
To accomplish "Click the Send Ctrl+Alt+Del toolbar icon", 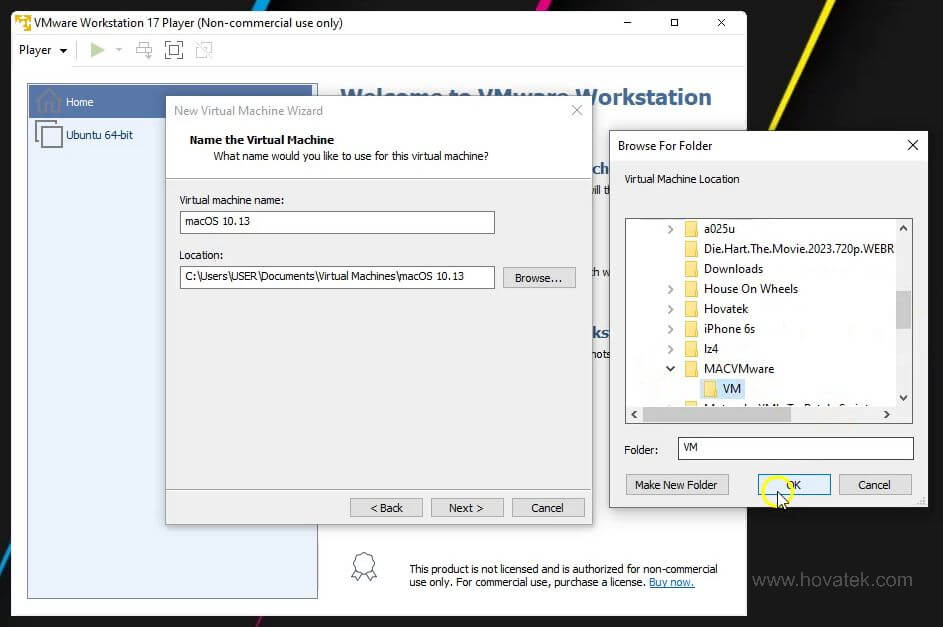I will click(142, 49).
